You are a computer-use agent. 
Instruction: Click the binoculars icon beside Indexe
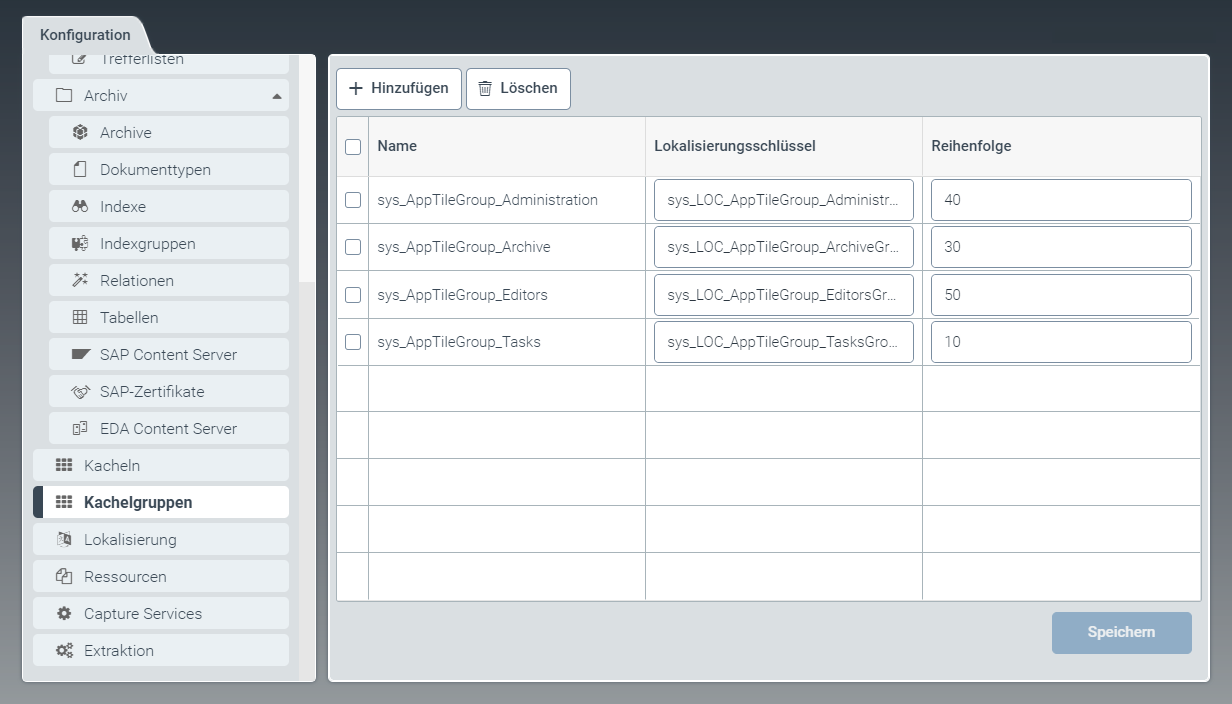(x=80, y=207)
